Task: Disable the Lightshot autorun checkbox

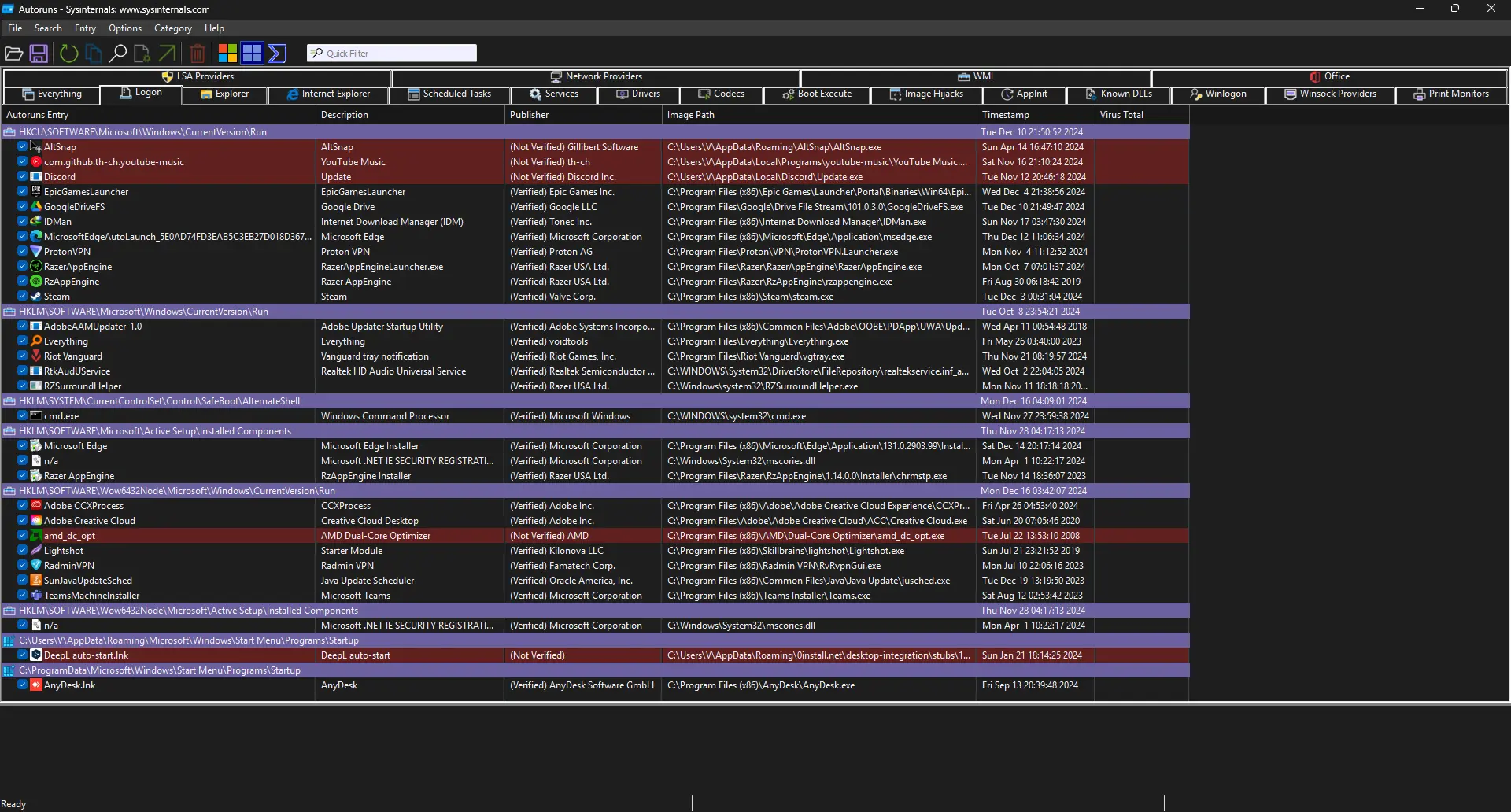Action: point(23,551)
